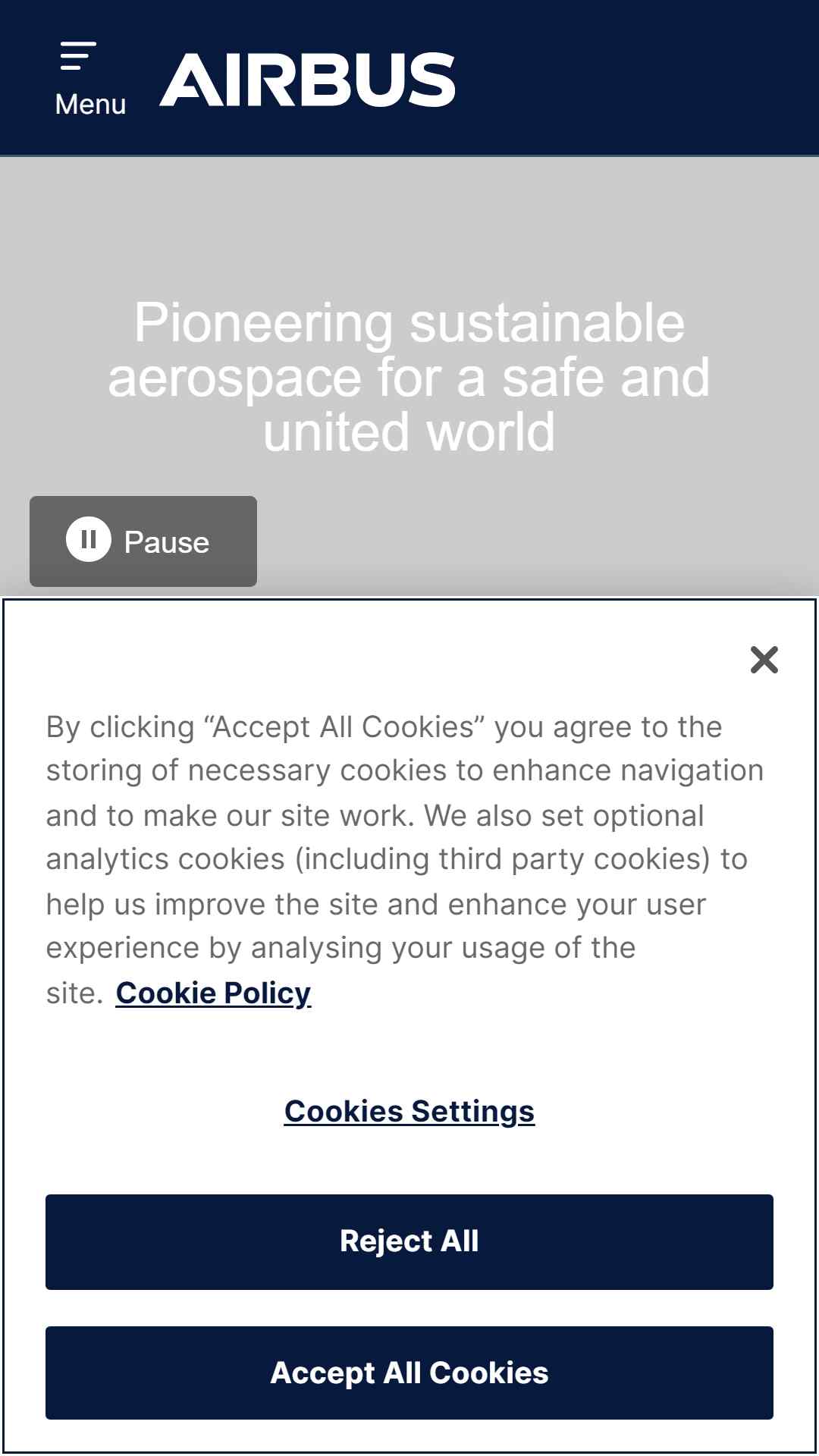This screenshot has height=1456, width=819.
Task: Click the "Pioneering sustainable aerospace" headline
Action: pyautogui.click(x=409, y=377)
